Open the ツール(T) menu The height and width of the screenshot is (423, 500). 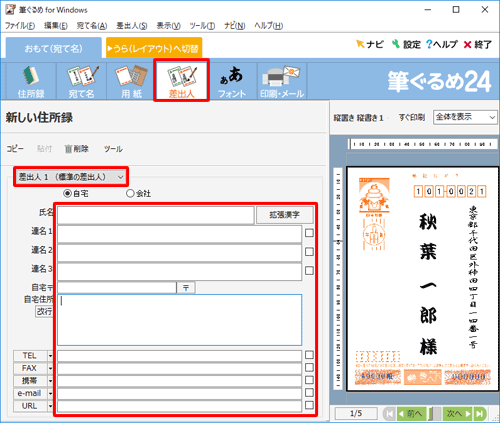pyautogui.click(x=202, y=26)
